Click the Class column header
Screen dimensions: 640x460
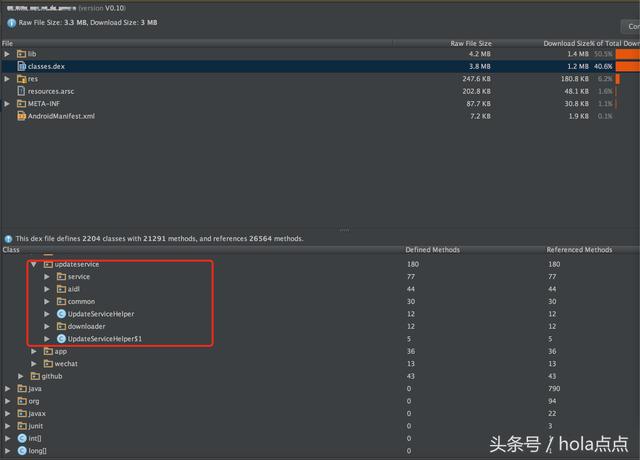[x=11, y=250]
